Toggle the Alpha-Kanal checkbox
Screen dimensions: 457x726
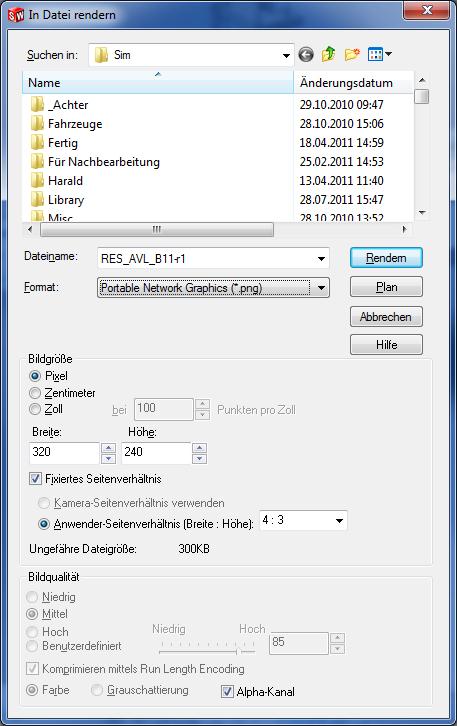coord(227,691)
